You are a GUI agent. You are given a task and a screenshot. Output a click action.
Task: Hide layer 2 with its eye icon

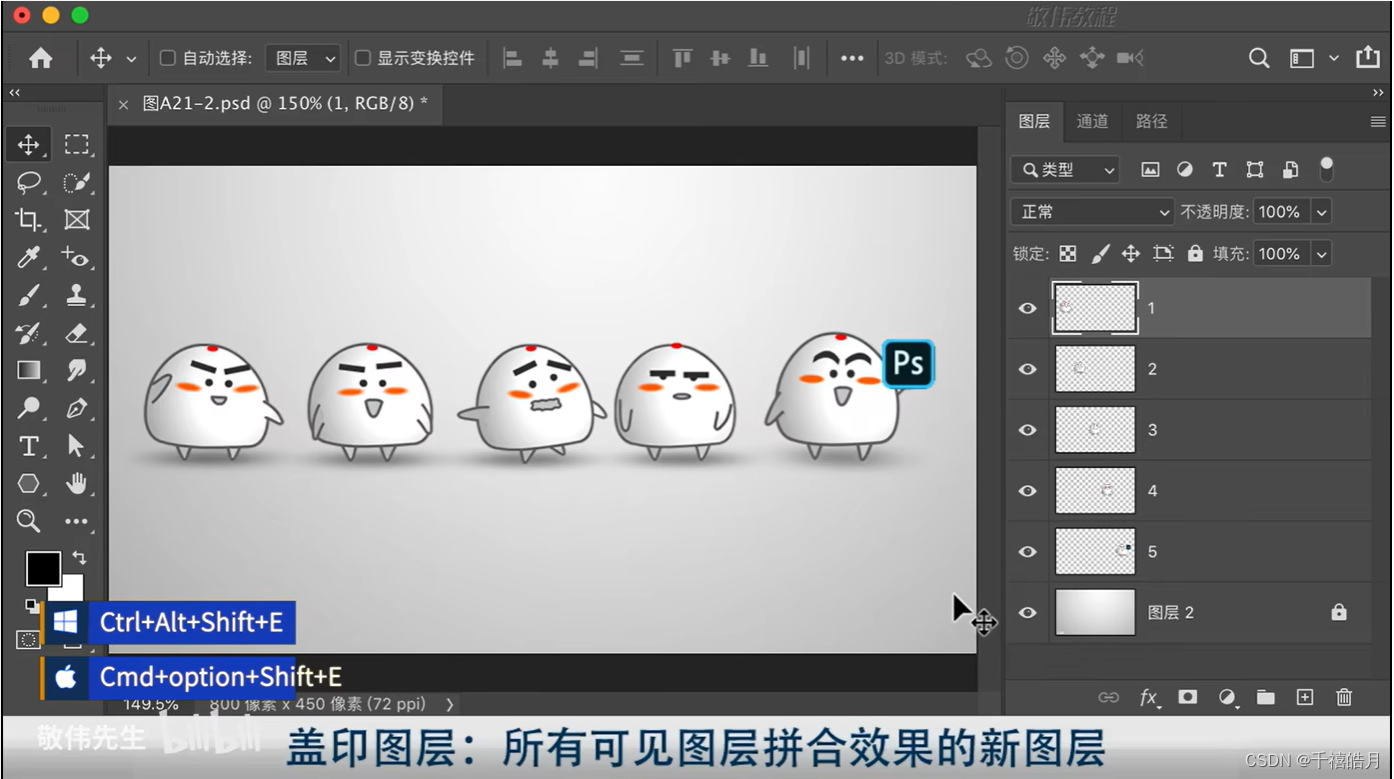(x=1027, y=369)
